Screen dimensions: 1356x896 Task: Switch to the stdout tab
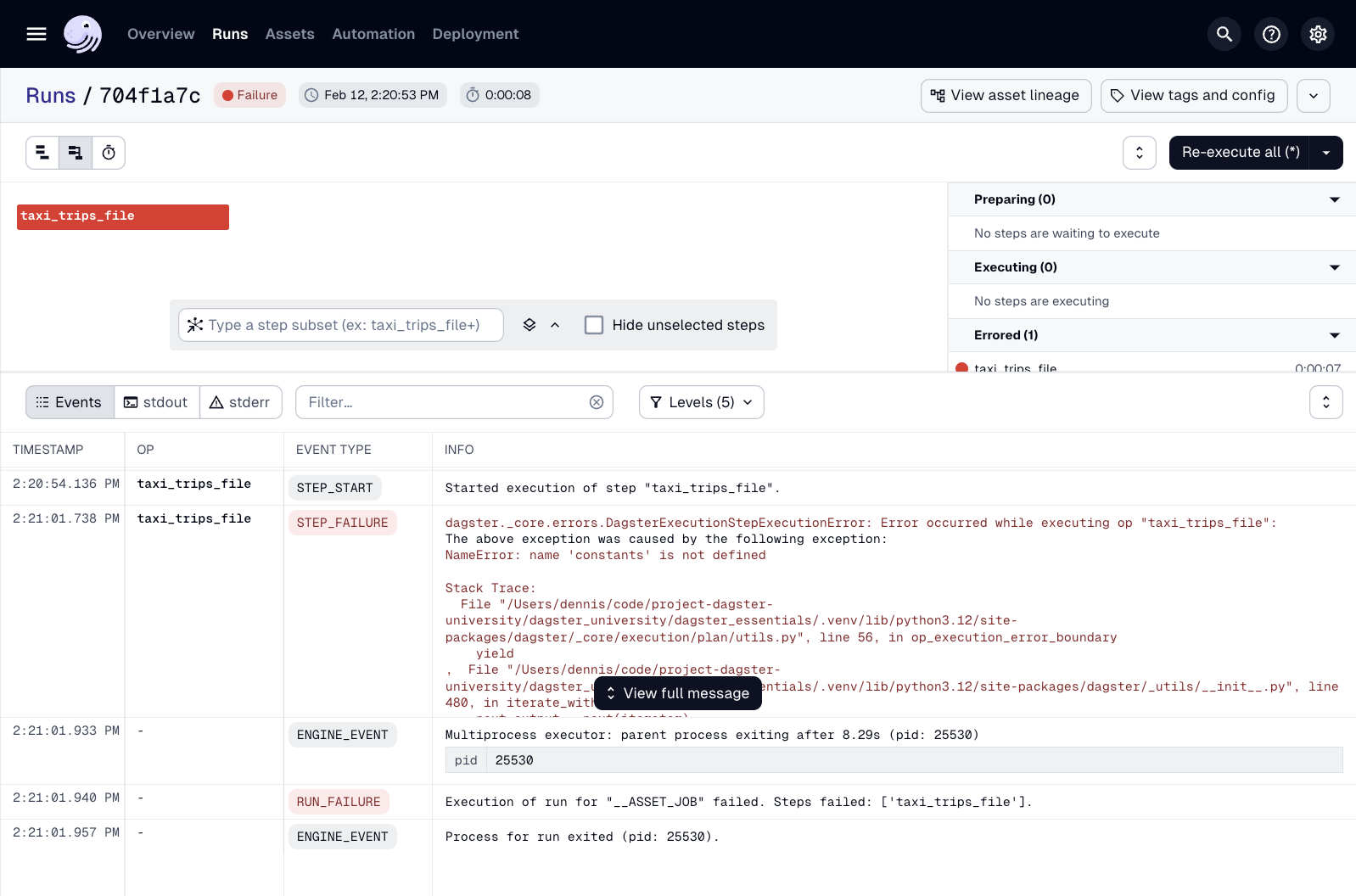tap(156, 402)
